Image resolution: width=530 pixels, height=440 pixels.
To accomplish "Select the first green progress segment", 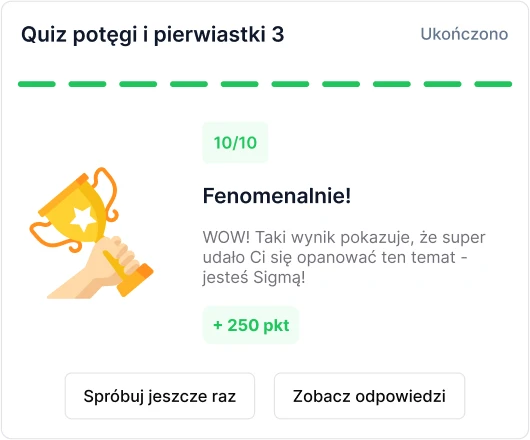I will pyautogui.click(x=37, y=84).
